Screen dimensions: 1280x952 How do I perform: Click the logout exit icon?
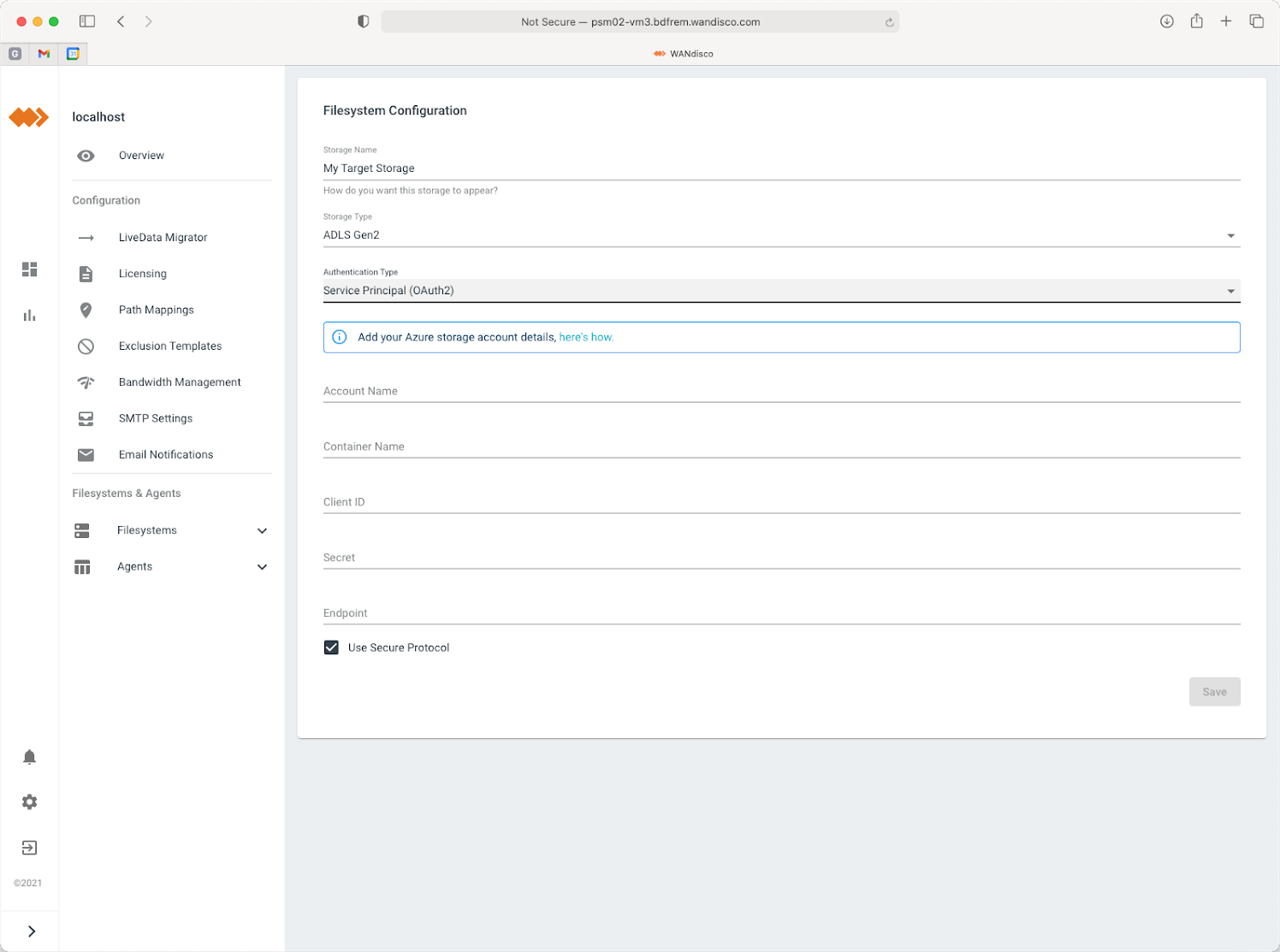point(29,848)
